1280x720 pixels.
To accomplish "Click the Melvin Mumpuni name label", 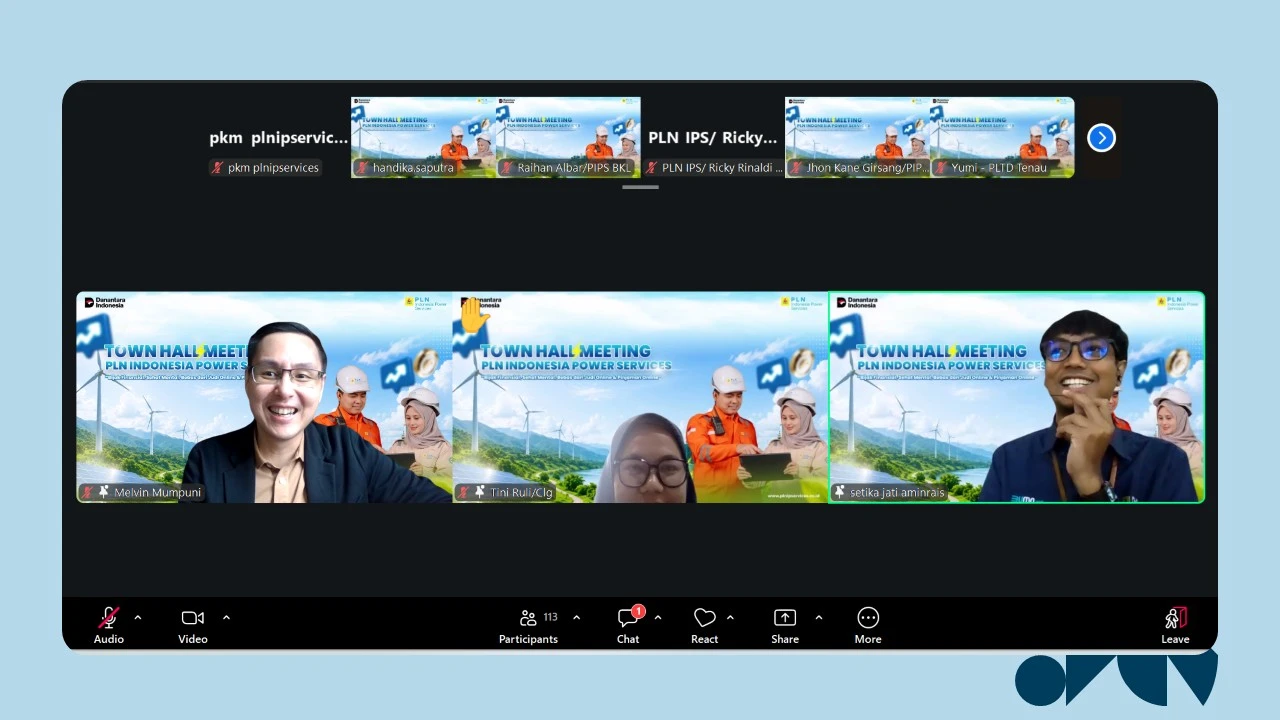I will tap(157, 492).
